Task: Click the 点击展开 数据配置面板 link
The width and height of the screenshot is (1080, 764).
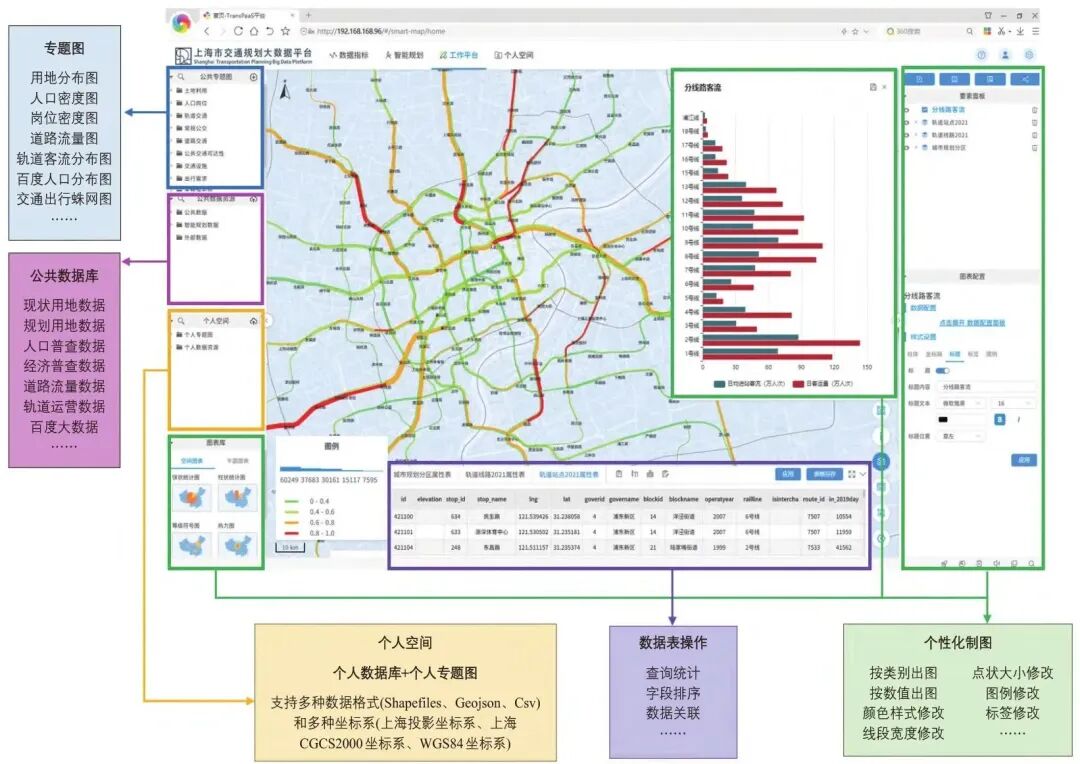Action: point(973,322)
